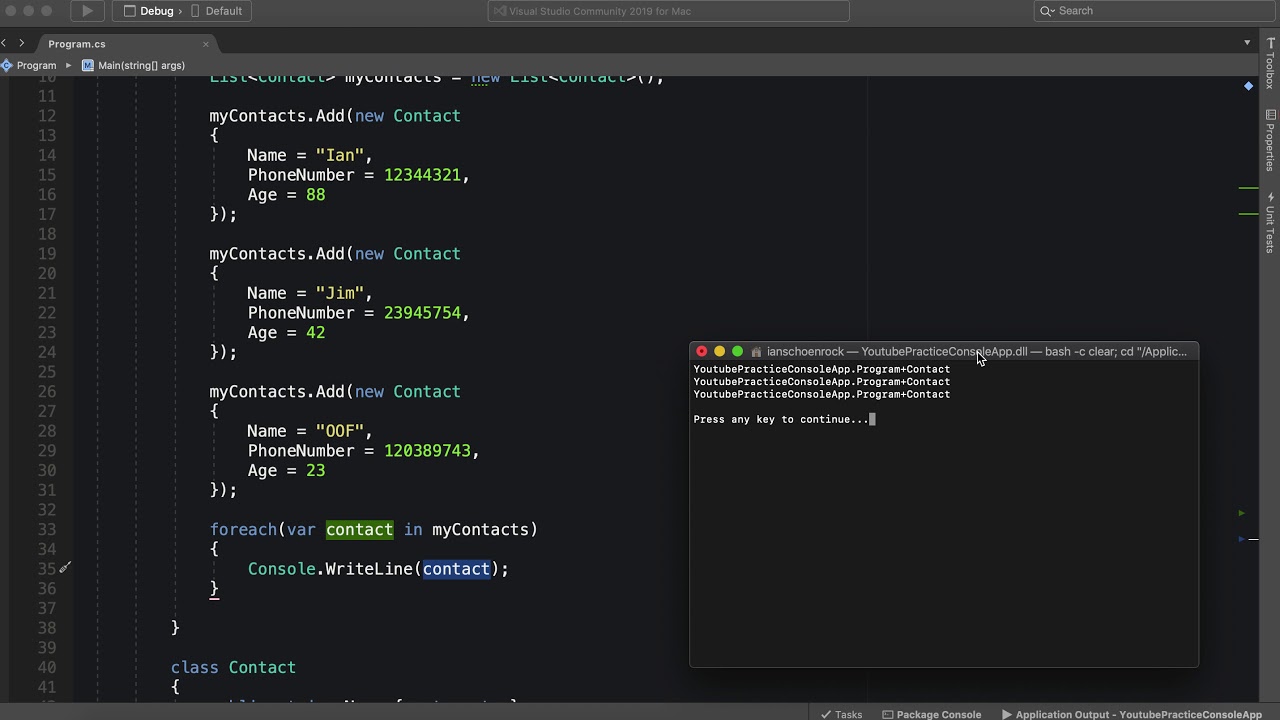The width and height of the screenshot is (1280, 720).
Task: Open the document tabs dropdown arrow
Action: 1247,43
